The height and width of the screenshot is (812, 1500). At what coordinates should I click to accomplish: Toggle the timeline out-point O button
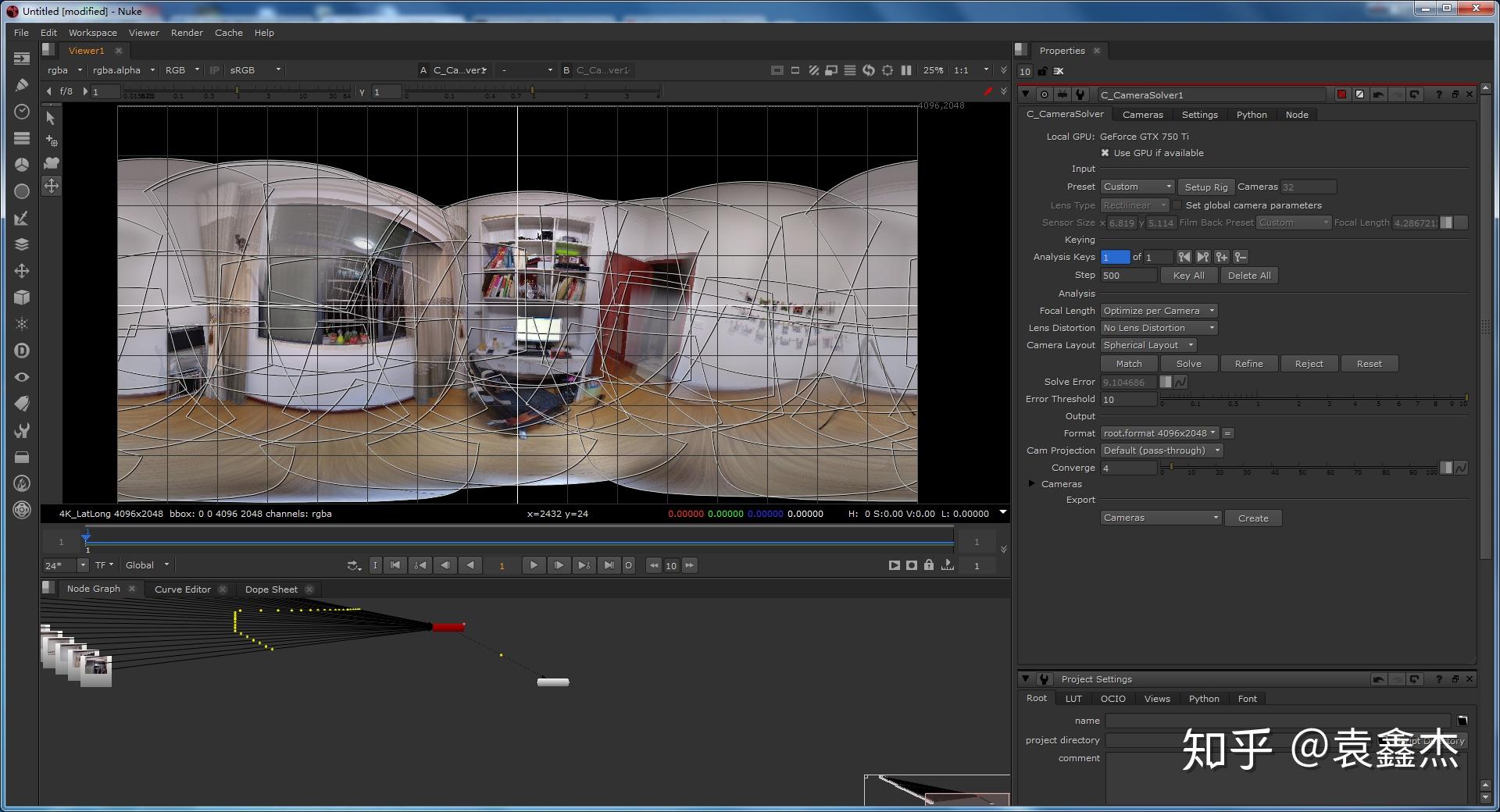click(x=628, y=565)
